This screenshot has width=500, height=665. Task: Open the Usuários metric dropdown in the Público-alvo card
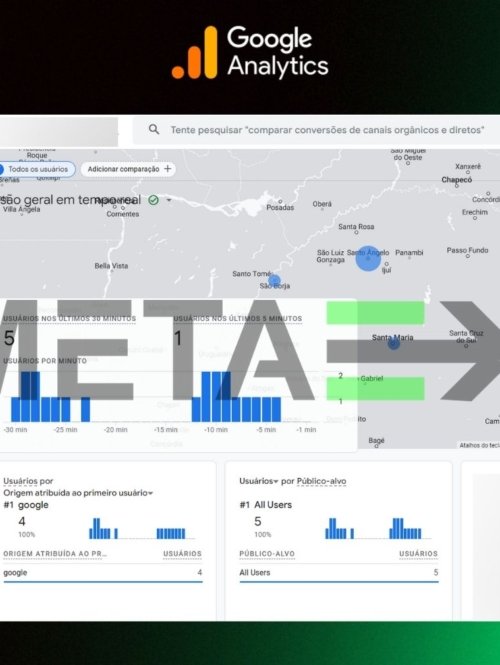(x=258, y=481)
